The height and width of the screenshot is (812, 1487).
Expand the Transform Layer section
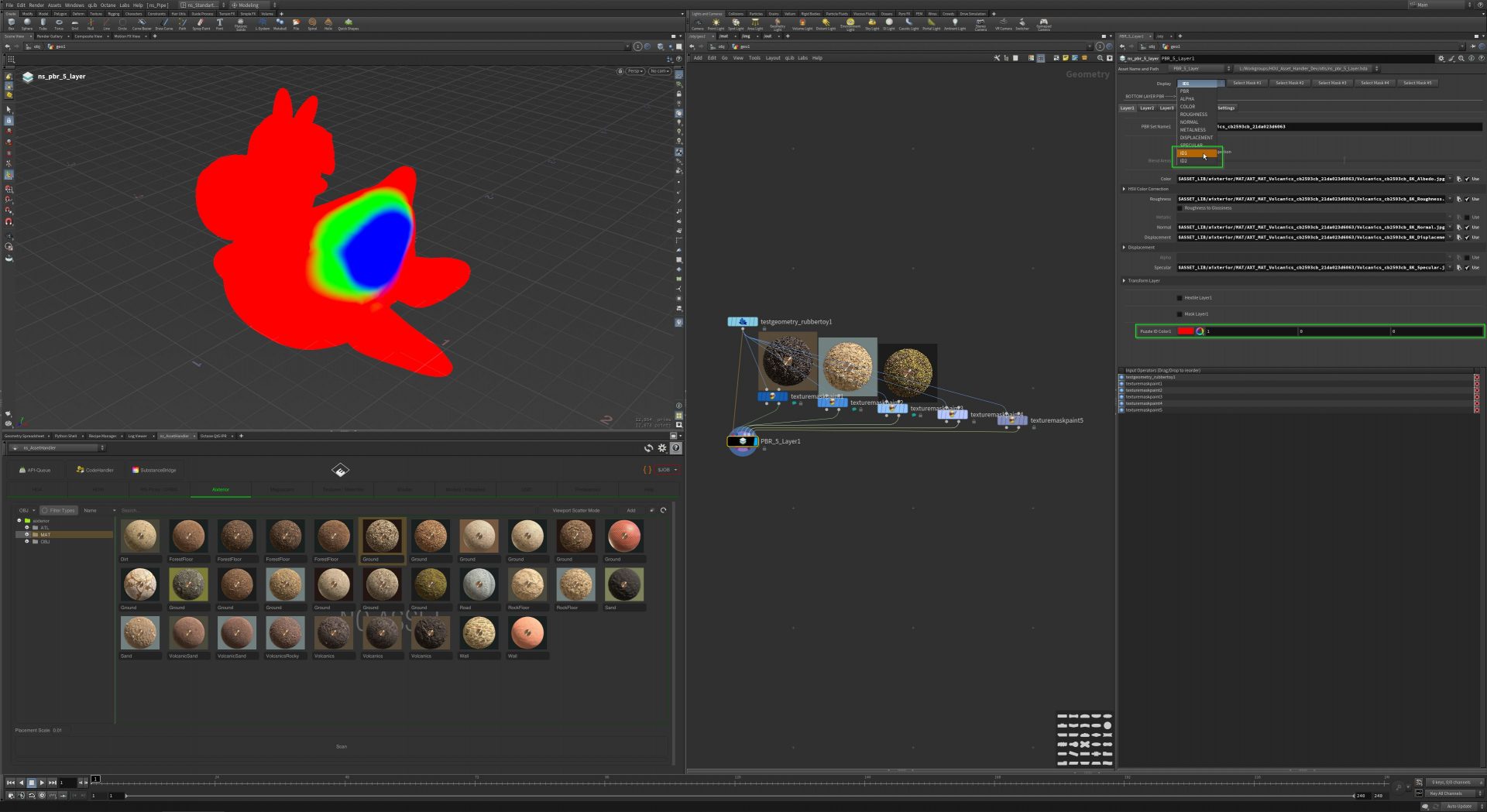pyautogui.click(x=1124, y=281)
